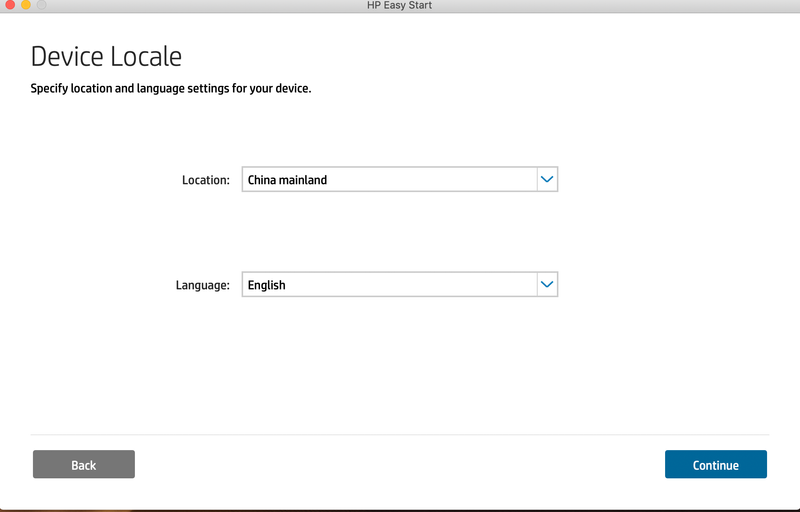
Task: Click the horizontal divider above the buttons
Action: coord(400,435)
